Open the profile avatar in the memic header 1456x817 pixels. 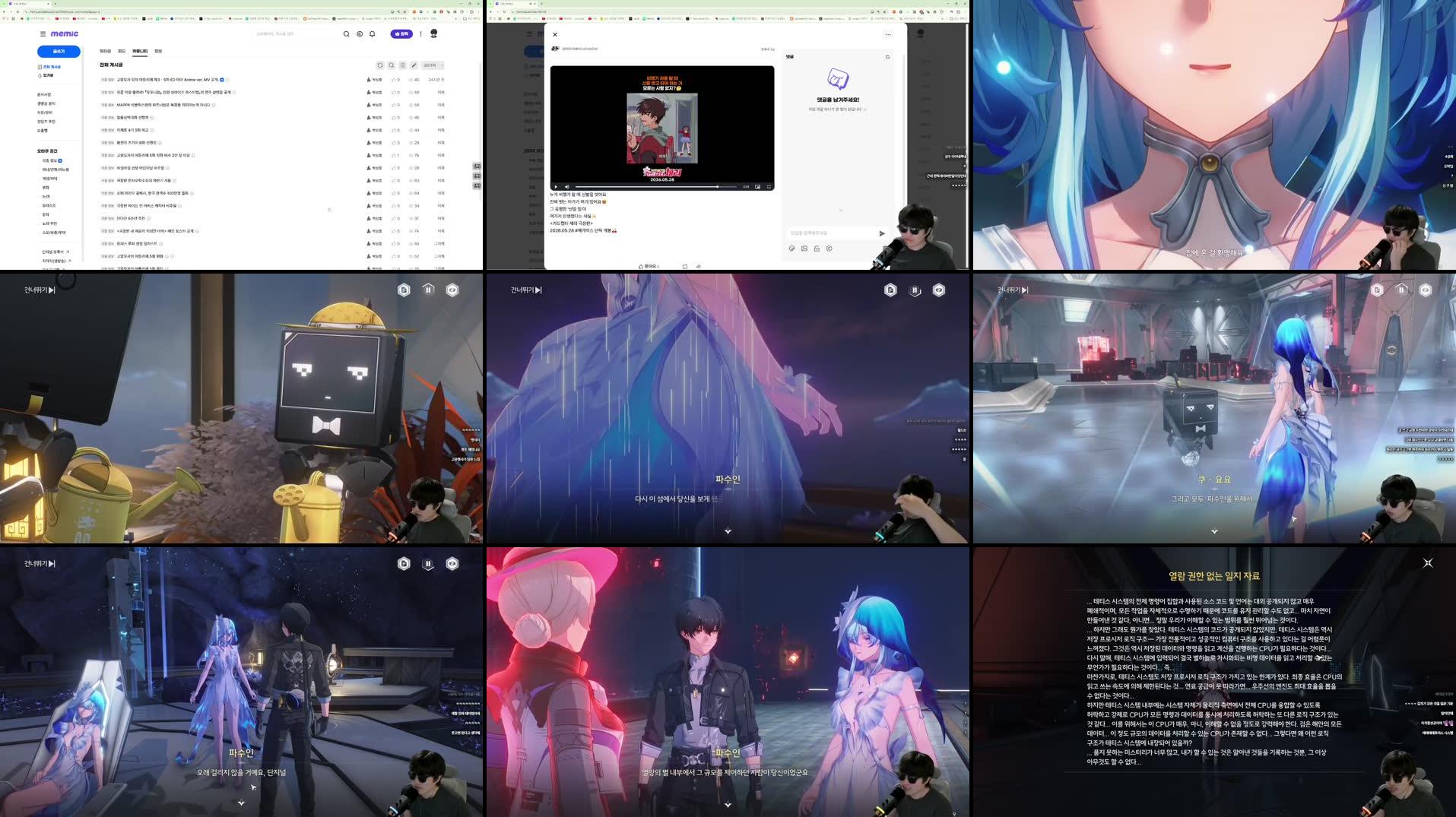coord(434,33)
